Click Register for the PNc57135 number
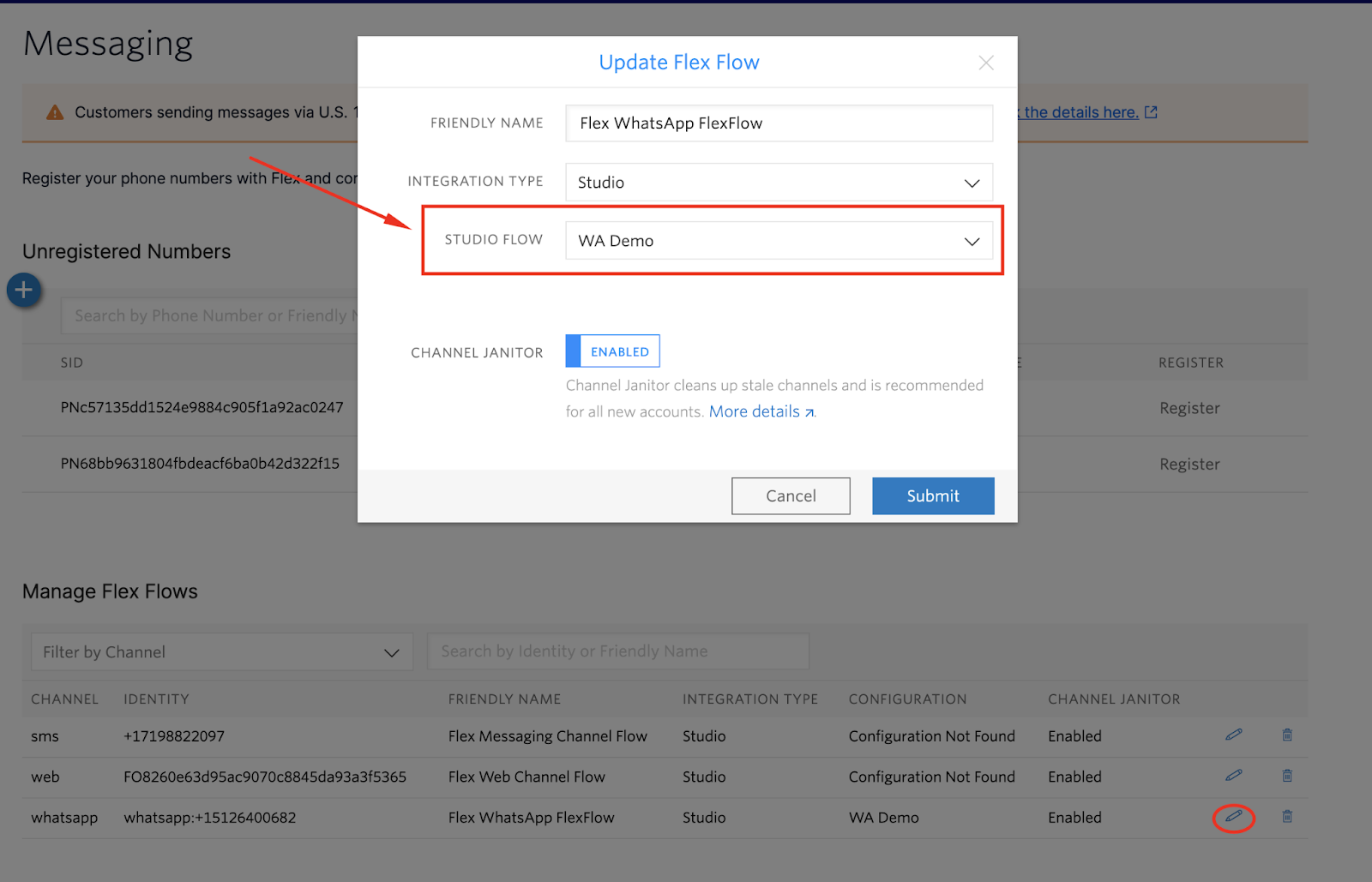This screenshot has height=882, width=1372. coord(1189,408)
